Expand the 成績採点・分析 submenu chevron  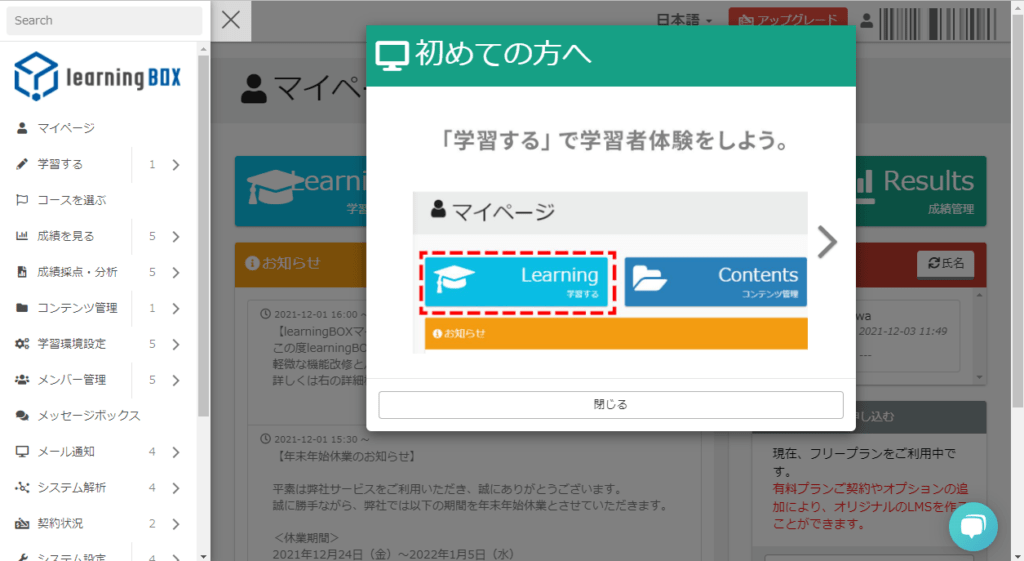click(x=176, y=272)
